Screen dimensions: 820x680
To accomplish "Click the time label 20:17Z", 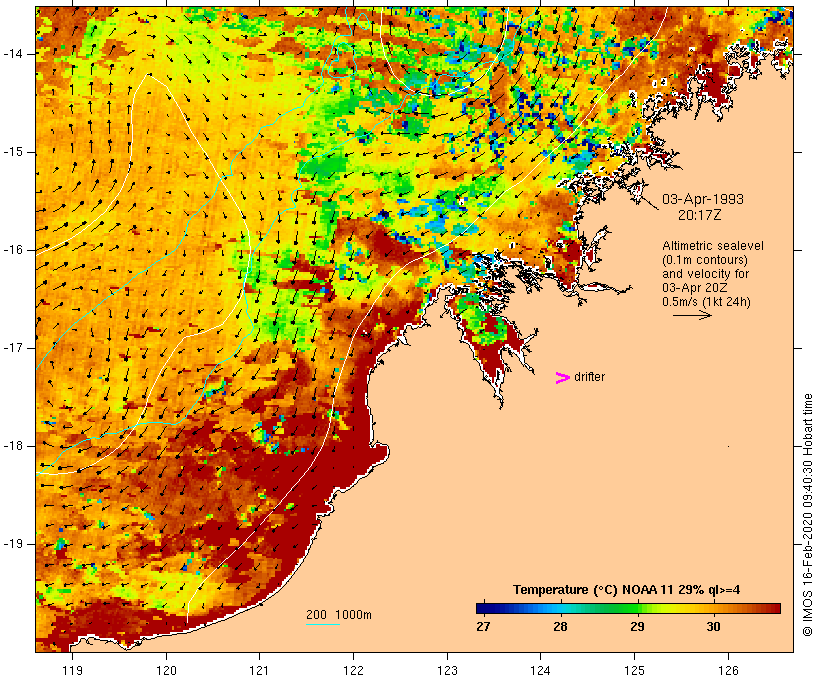I will pos(700,215).
